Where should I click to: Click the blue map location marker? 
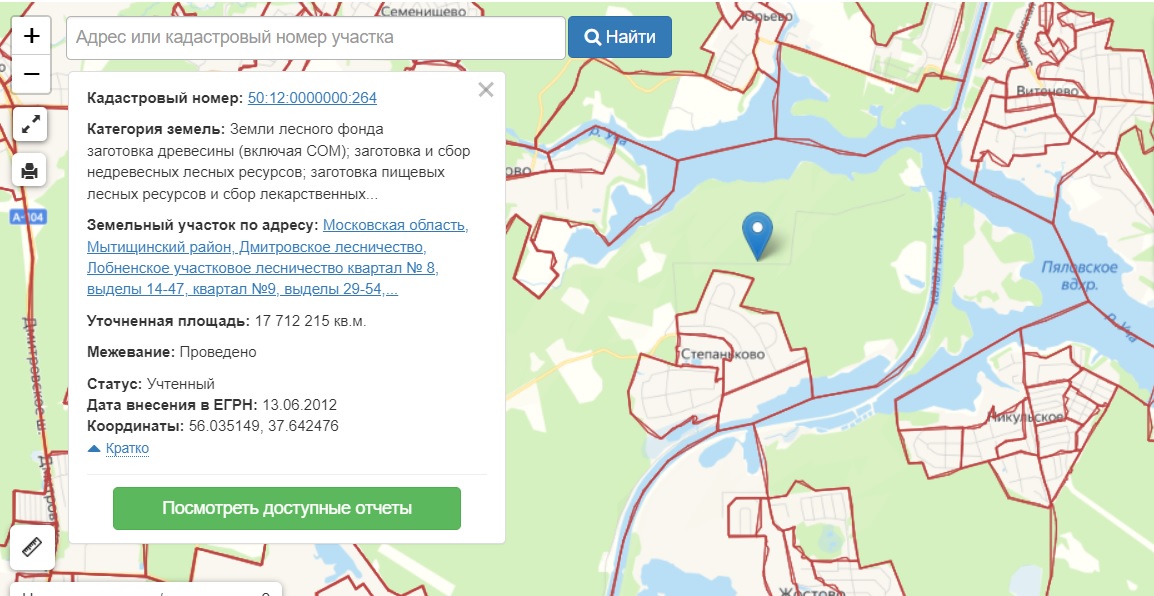tap(758, 233)
